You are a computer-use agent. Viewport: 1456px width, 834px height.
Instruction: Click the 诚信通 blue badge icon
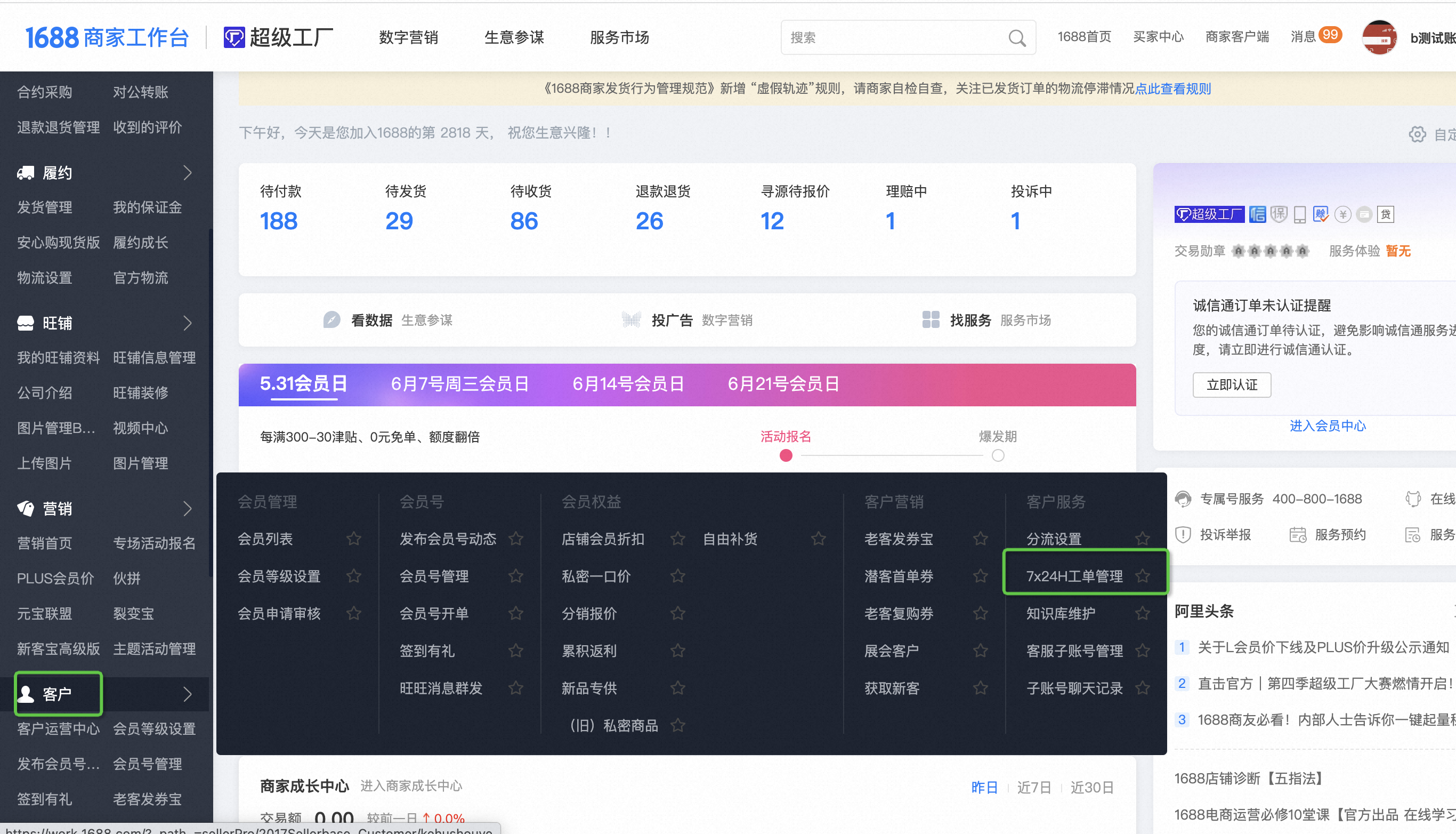[x=1257, y=214]
